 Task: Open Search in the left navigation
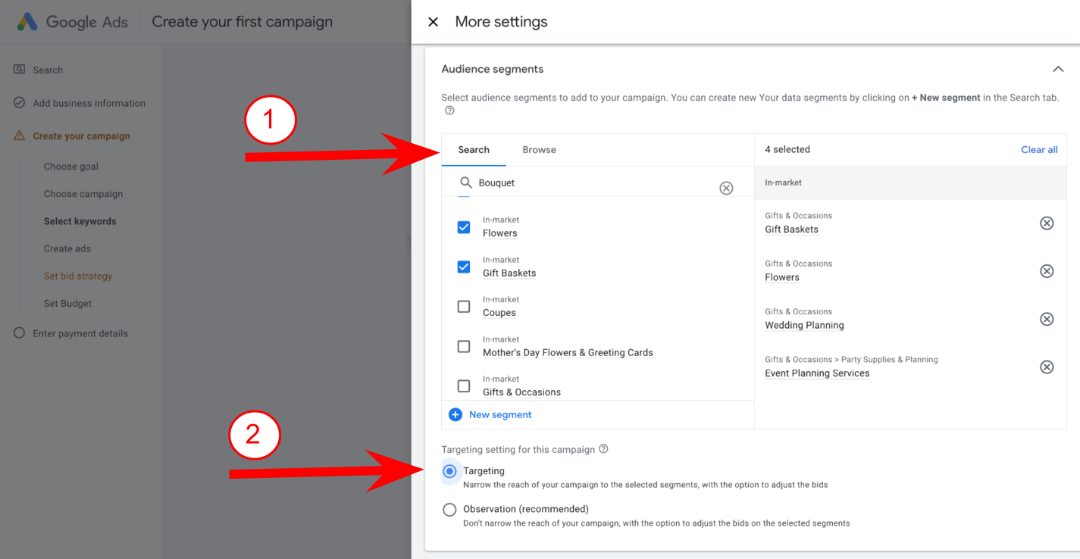[x=48, y=70]
